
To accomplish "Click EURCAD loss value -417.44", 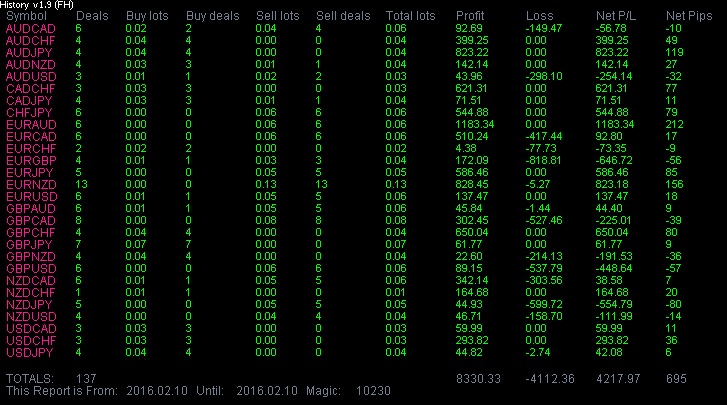I will 543,137.
